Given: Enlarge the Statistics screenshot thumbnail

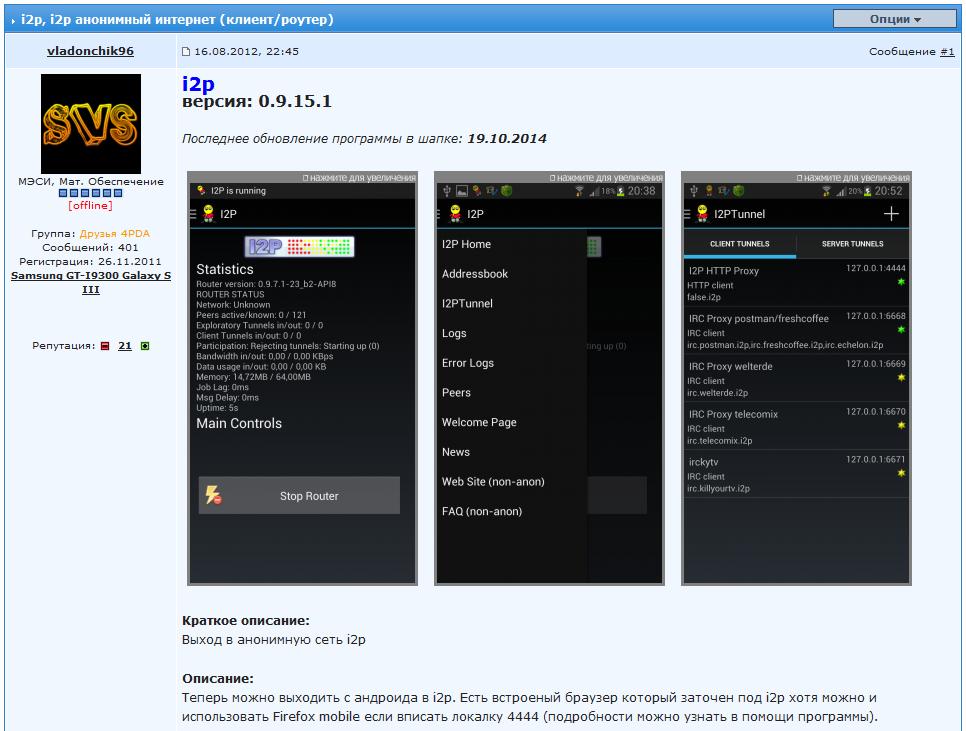Looking at the screenshot, I should (302, 378).
